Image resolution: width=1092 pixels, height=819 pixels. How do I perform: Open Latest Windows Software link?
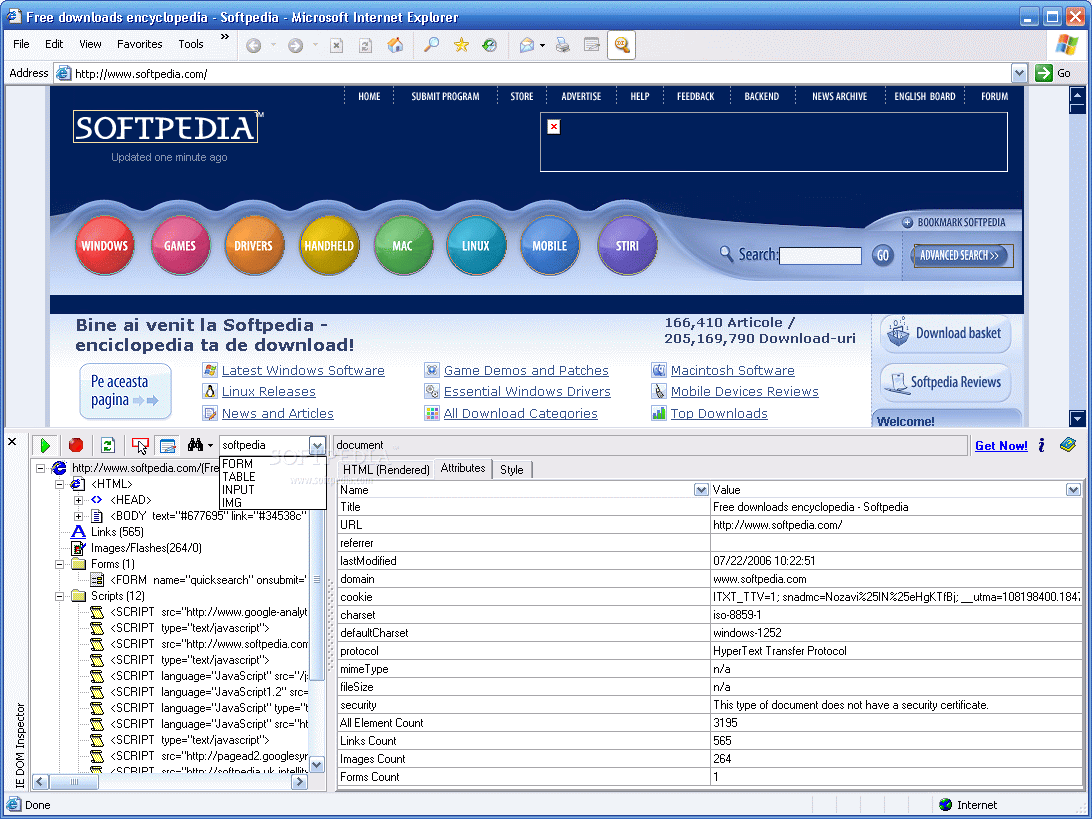(303, 370)
